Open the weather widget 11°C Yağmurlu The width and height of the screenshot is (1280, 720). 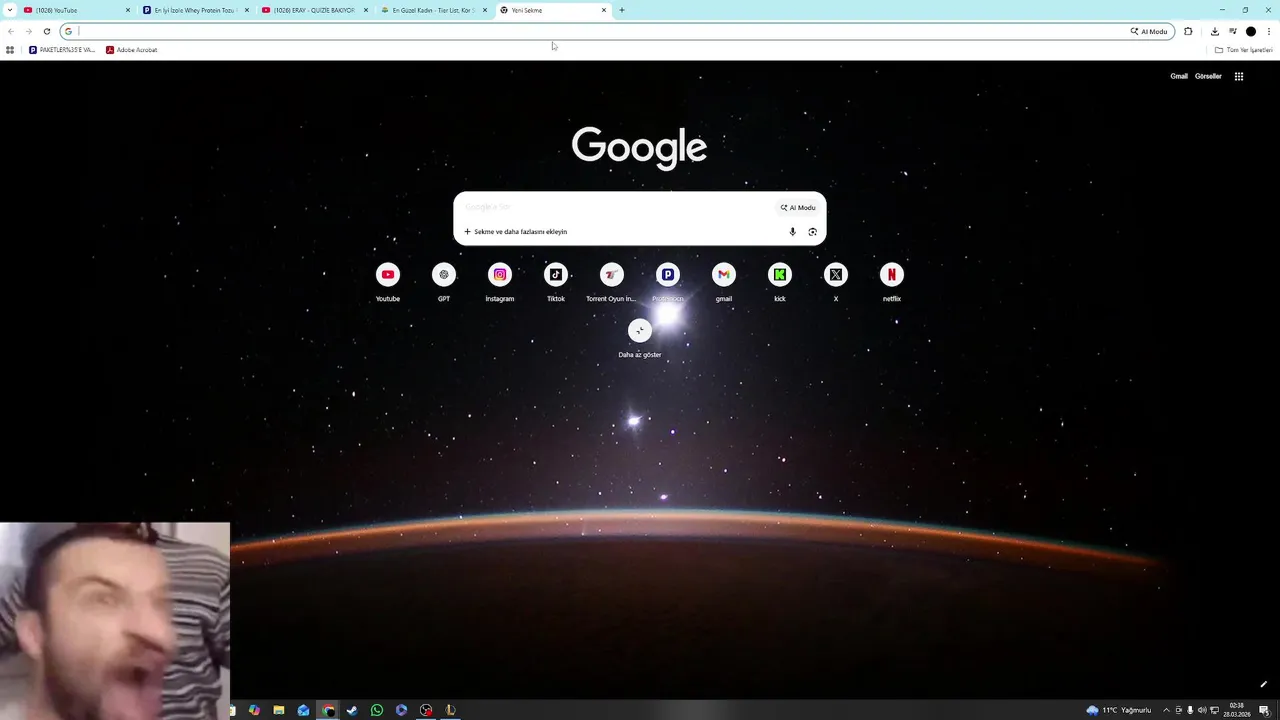coord(1119,710)
